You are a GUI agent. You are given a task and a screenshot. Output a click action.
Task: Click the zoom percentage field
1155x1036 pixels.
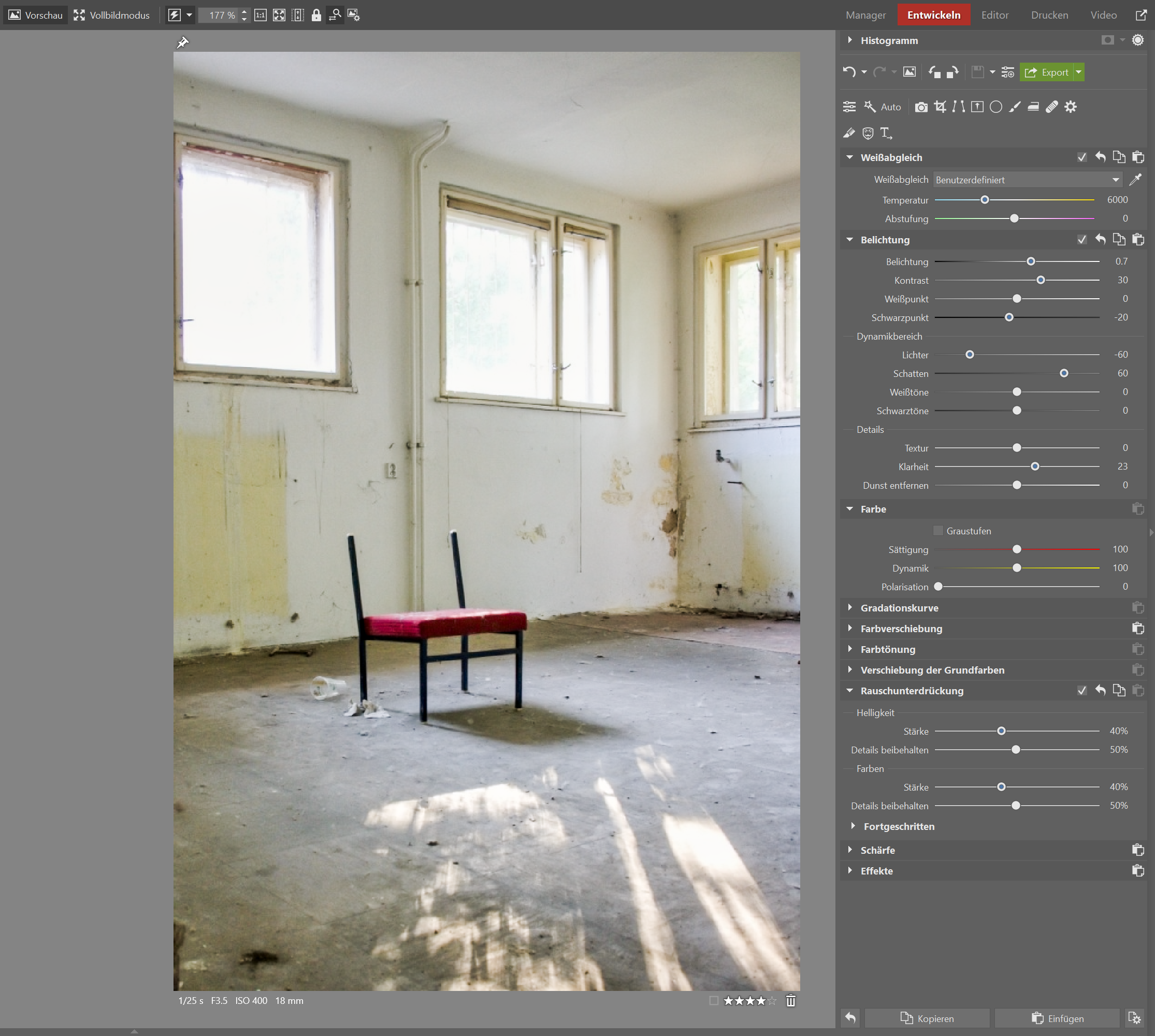(x=221, y=16)
